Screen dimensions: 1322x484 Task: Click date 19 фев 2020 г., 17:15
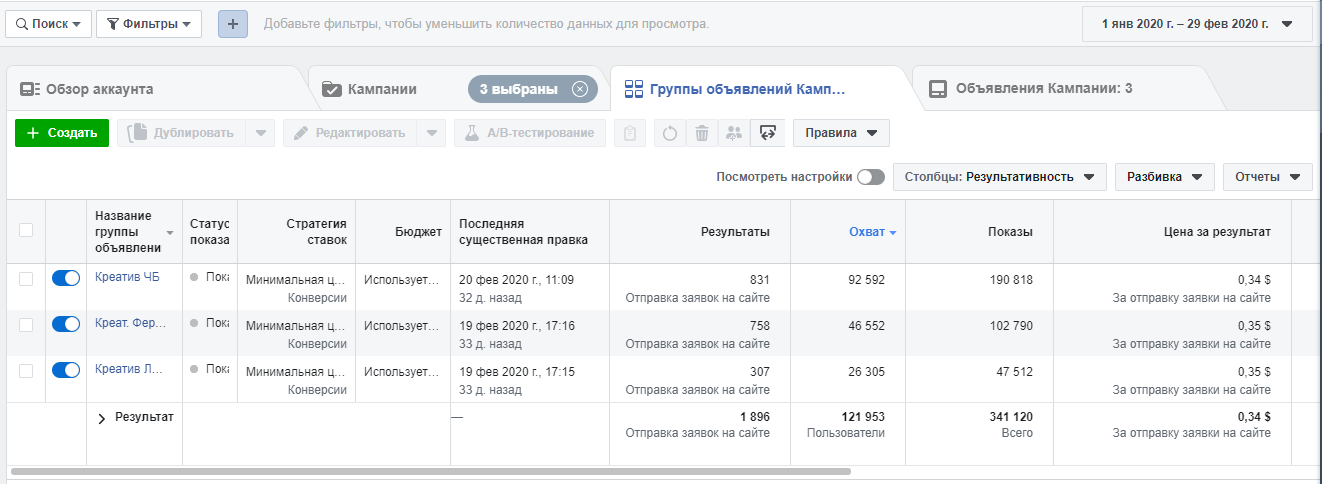[516, 372]
